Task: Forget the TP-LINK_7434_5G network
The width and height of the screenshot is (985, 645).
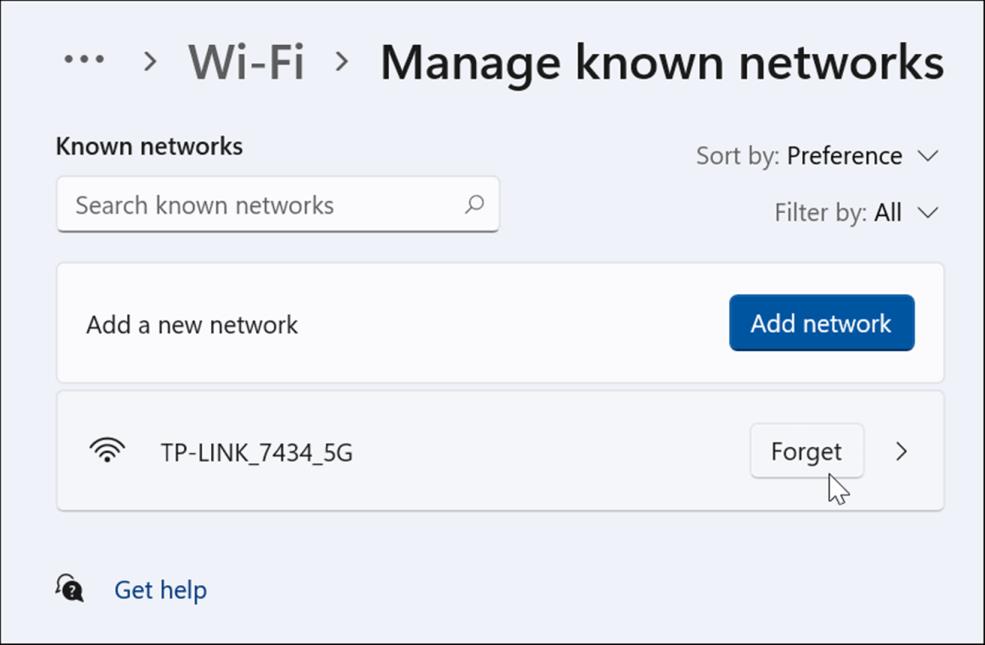Action: coord(807,451)
